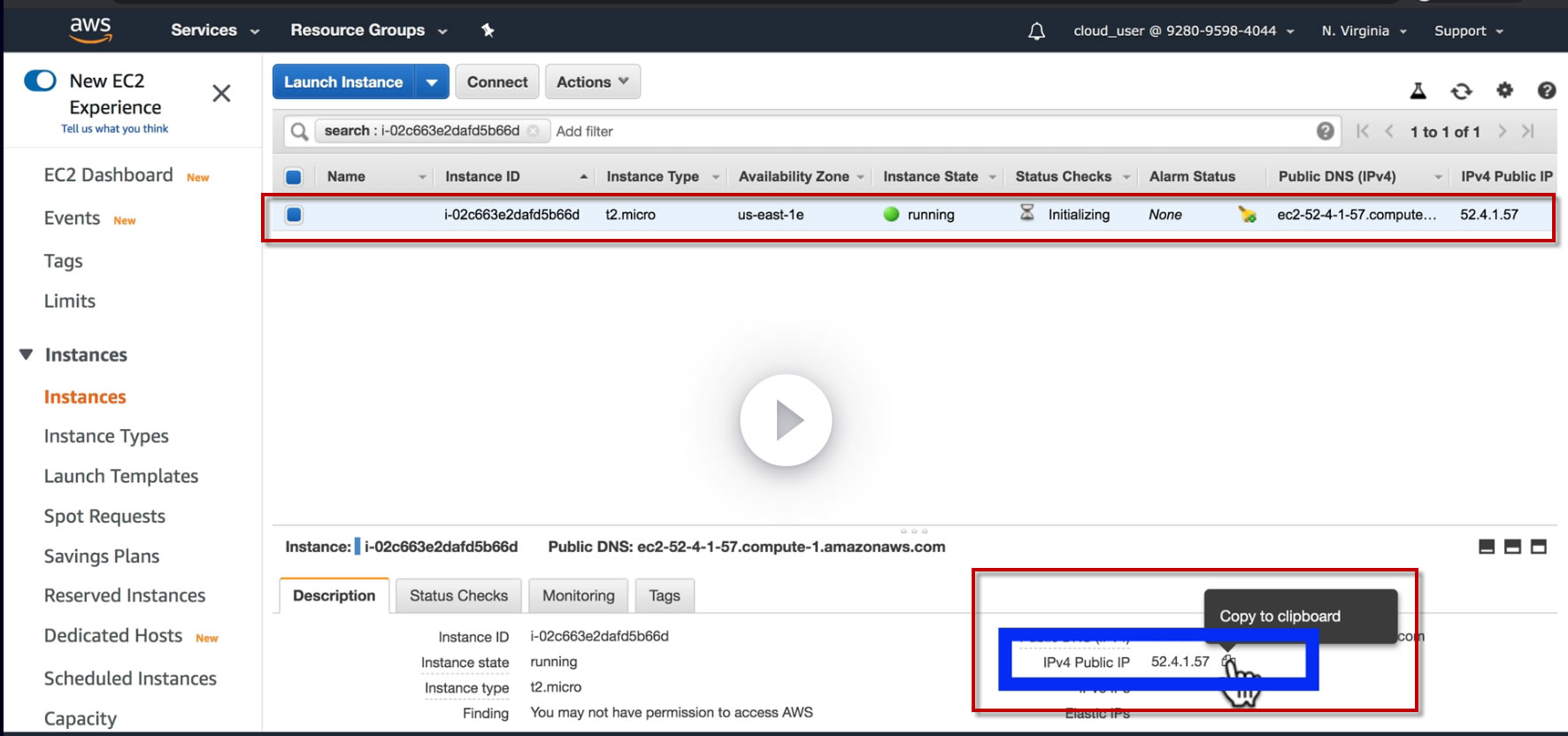
Task: Open Launch Templates in sidebar
Action: point(121,476)
